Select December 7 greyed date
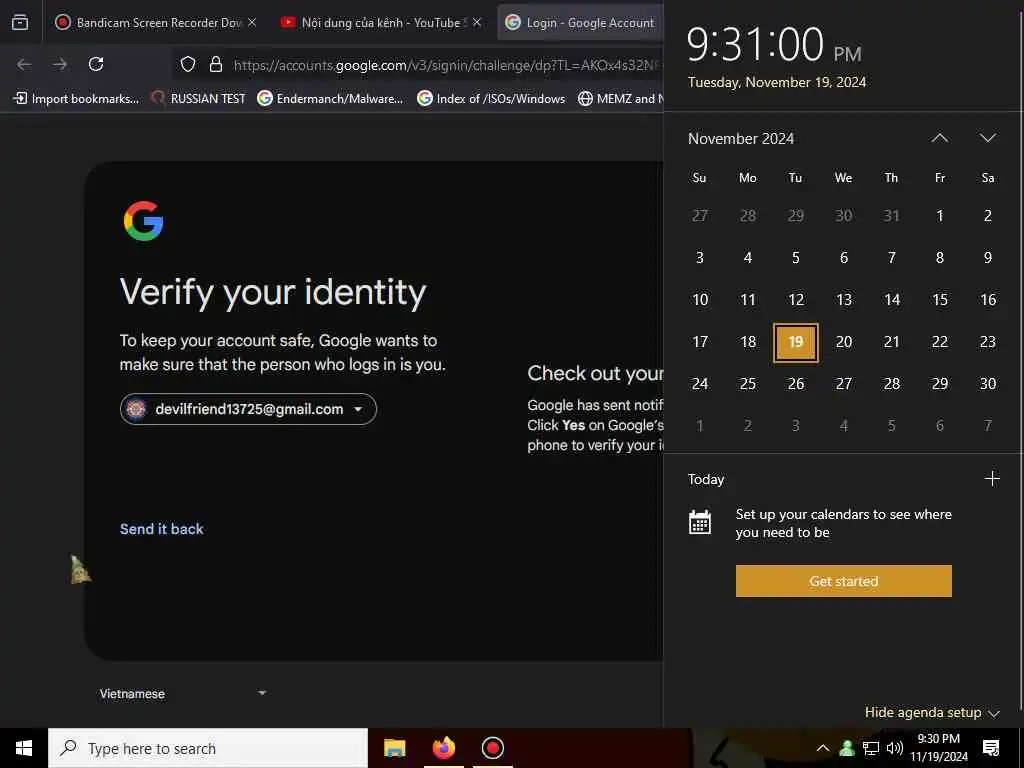 pos(987,426)
